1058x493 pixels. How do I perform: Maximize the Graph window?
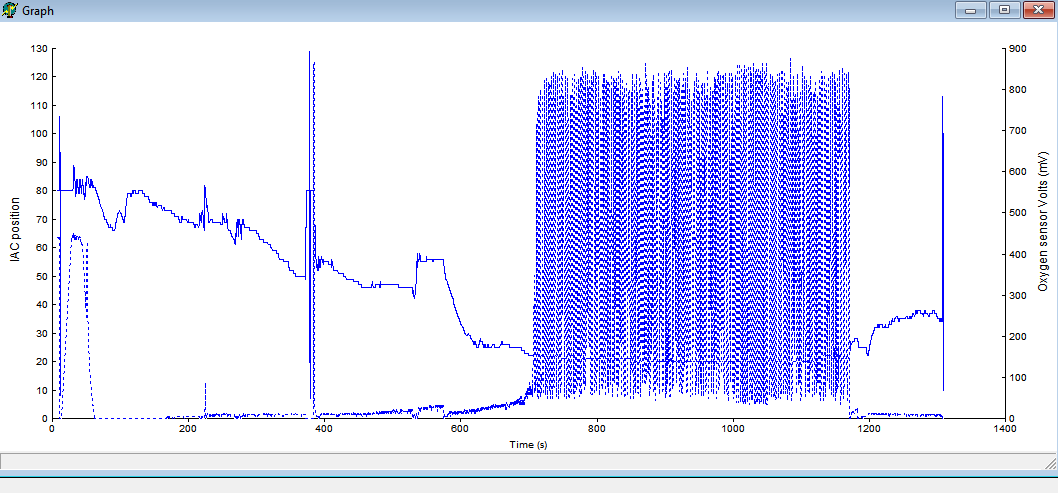point(1005,10)
